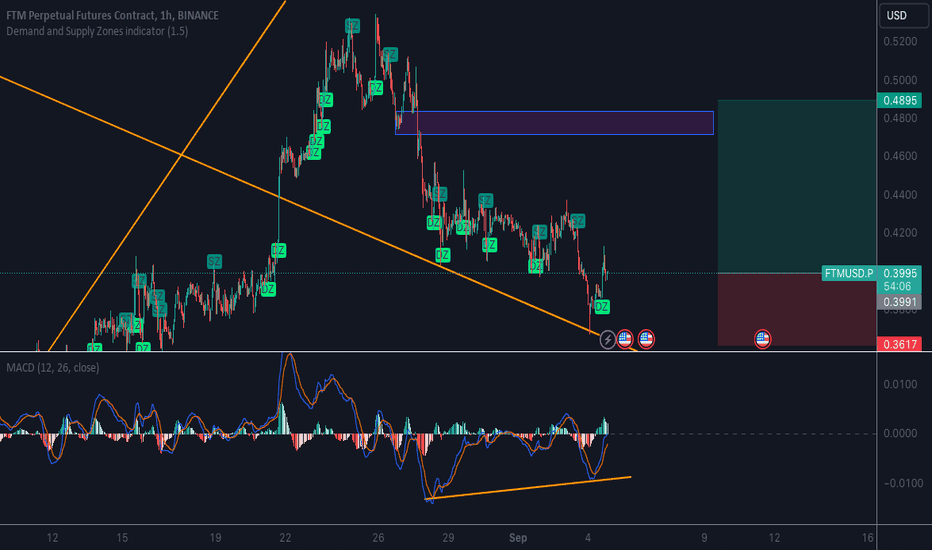The height and width of the screenshot is (550, 932).
Task: Select SZ marker at the chart's highest peak
Action: pyautogui.click(x=352, y=26)
